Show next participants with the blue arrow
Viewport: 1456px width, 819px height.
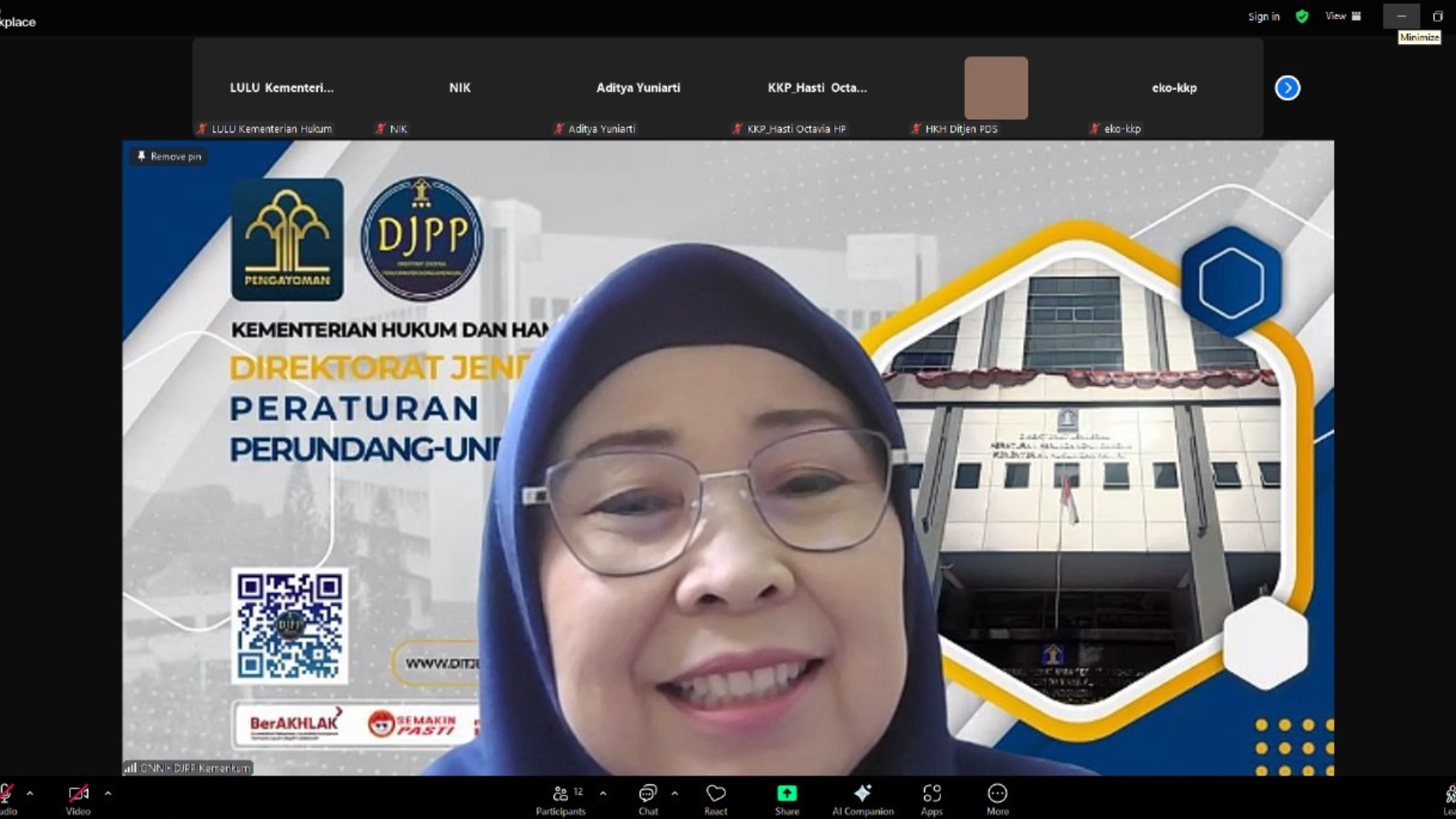1287,88
